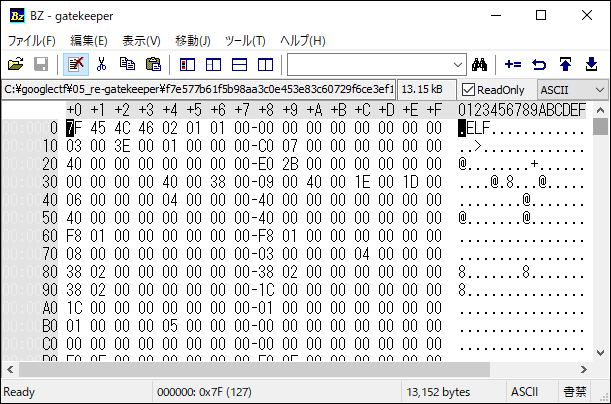Maximize the BZ window
This screenshot has height=404, width=611.
click(x=541, y=16)
